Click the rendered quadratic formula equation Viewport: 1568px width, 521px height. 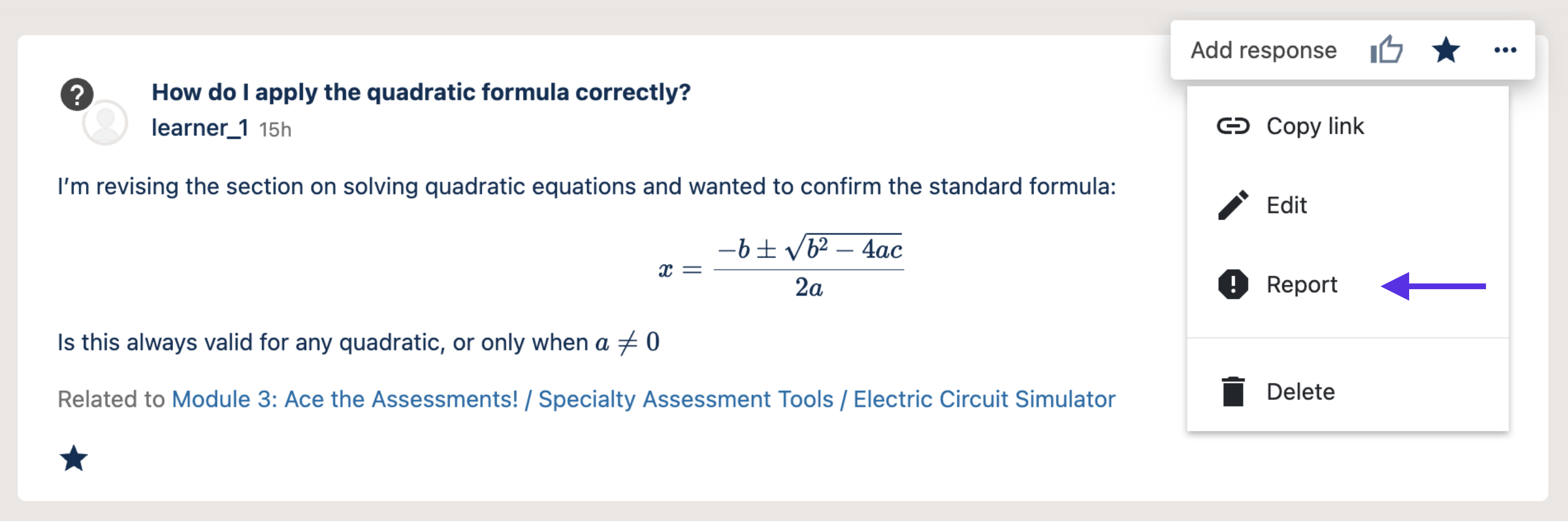click(781, 266)
